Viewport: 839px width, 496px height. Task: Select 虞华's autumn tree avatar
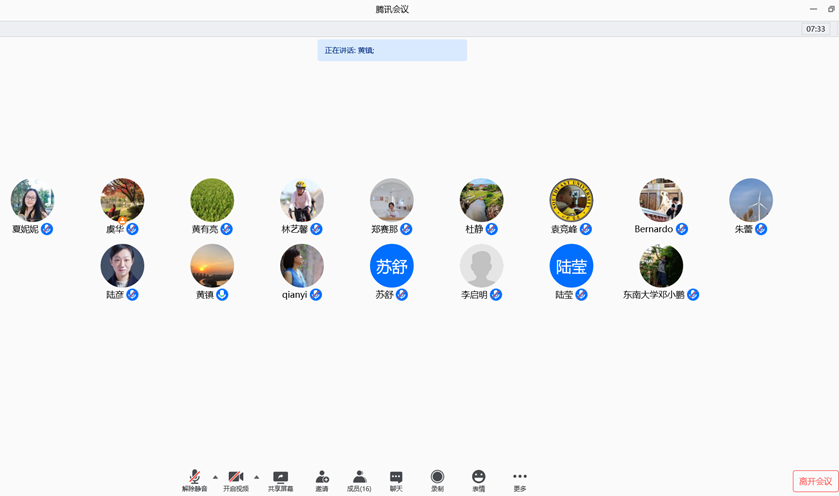coord(122,200)
